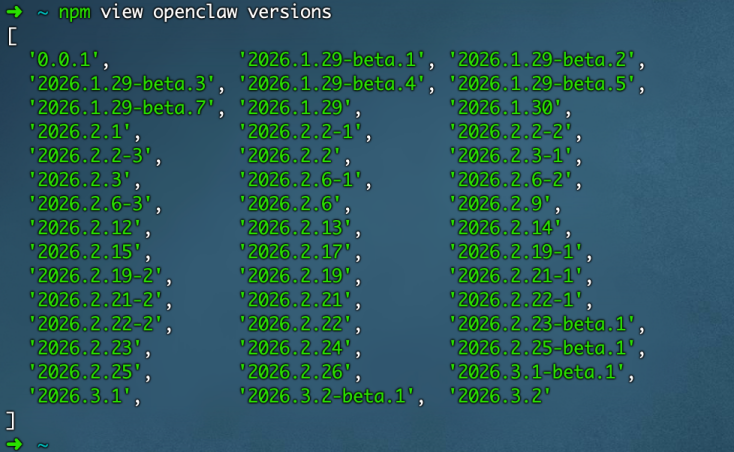Screen dimensions: 734x452
Task: Click version '2026.2.6-3'
Action: pos(90,204)
